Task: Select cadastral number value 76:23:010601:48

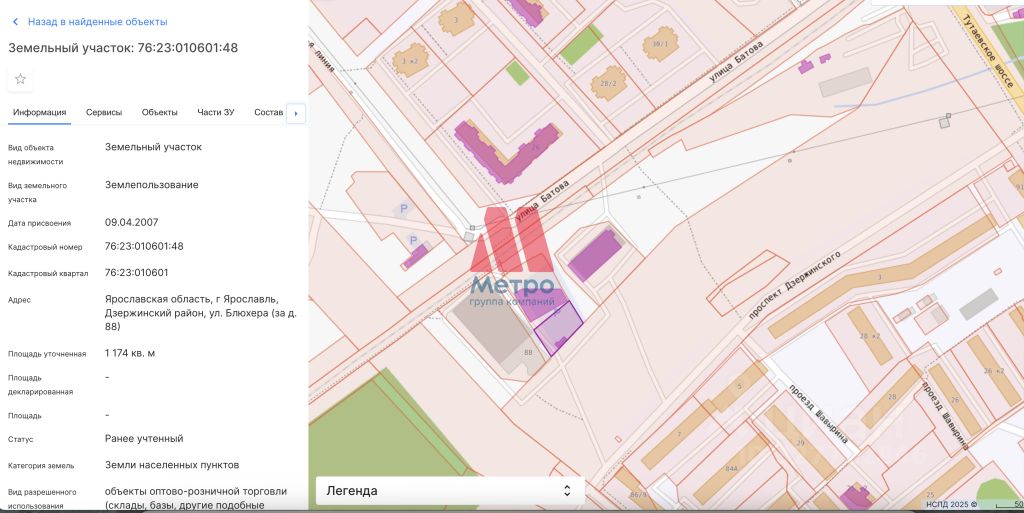Action: tap(144, 247)
